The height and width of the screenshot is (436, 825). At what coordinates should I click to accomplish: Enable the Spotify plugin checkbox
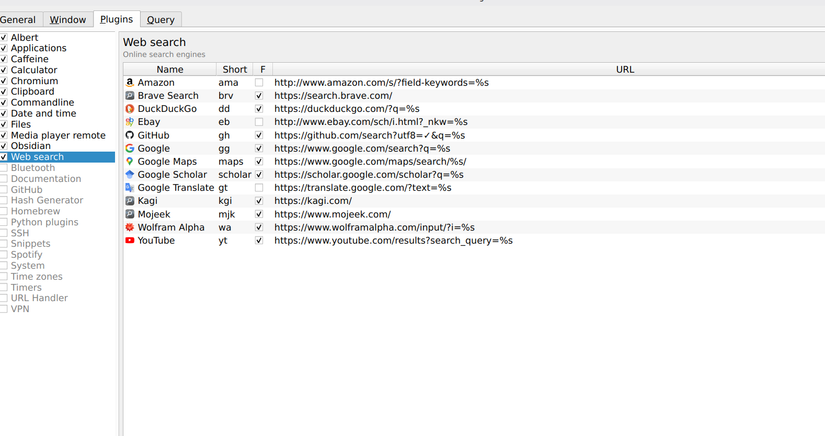pos(4,255)
